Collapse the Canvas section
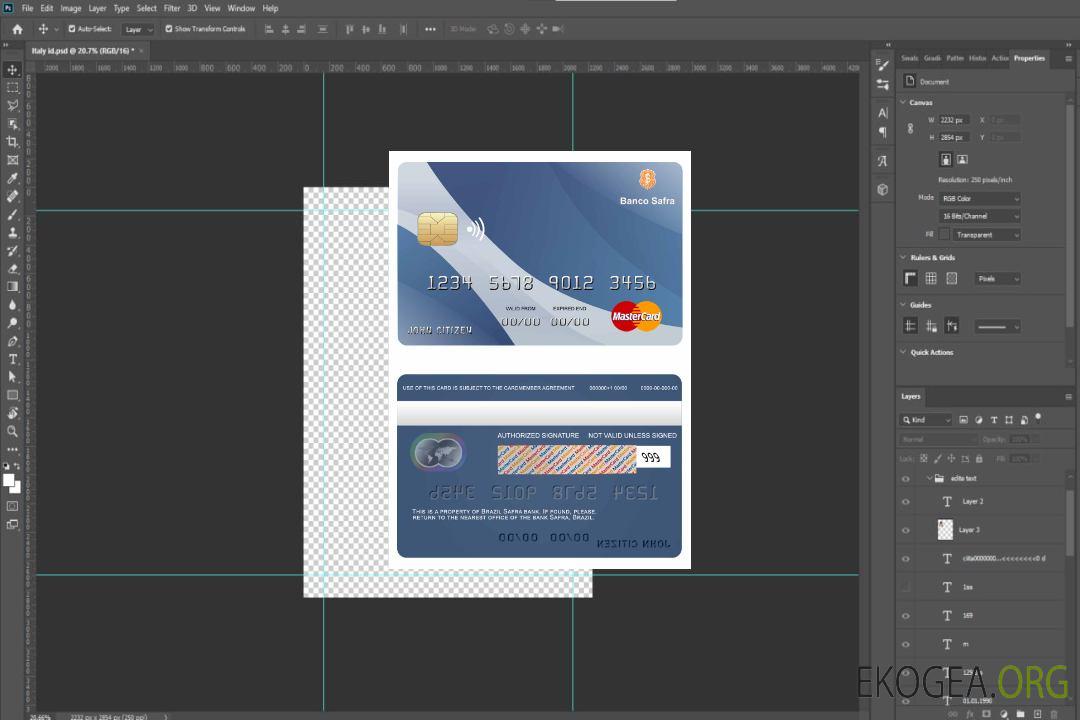Viewport: 1080px width, 720px height. click(903, 102)
